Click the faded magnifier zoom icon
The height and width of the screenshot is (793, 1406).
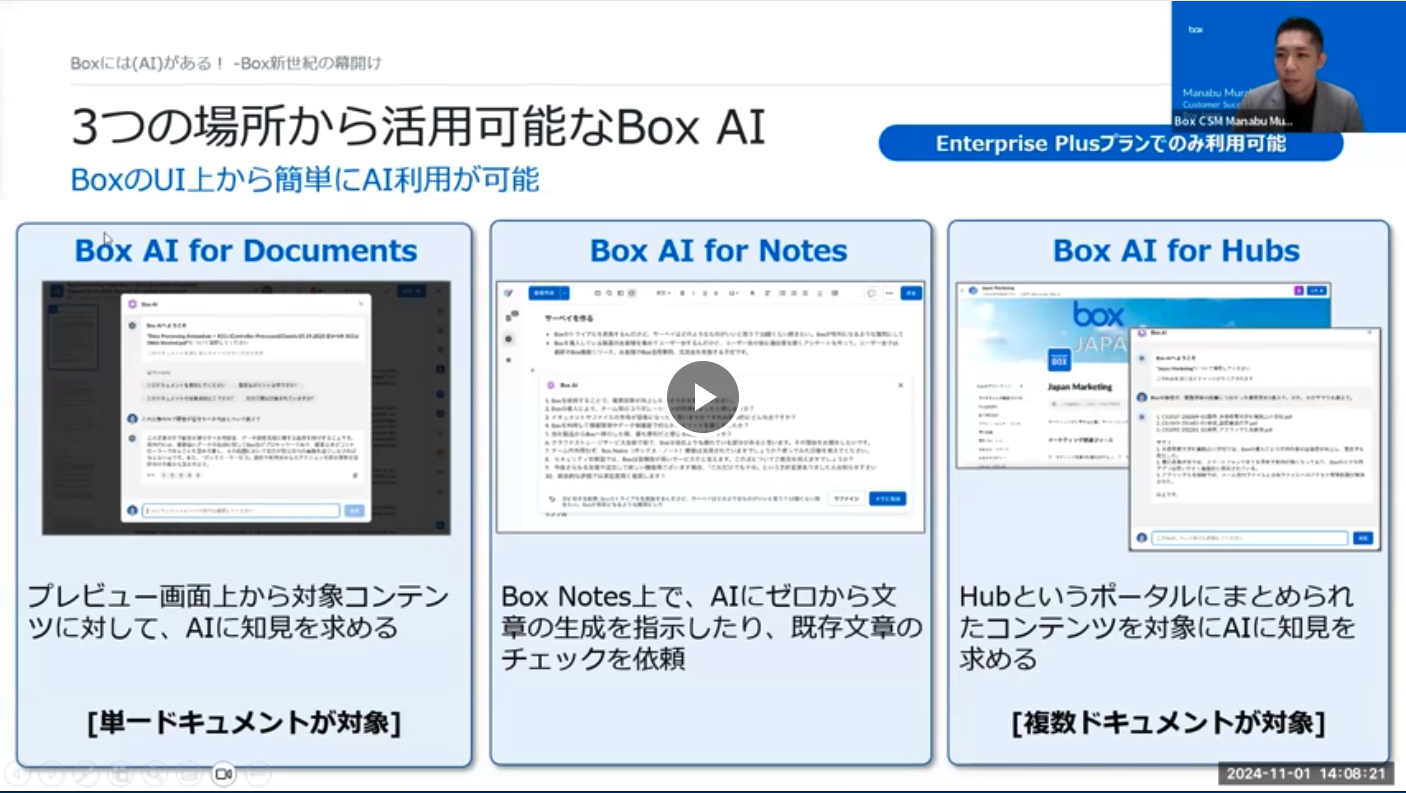coord(155,773)
